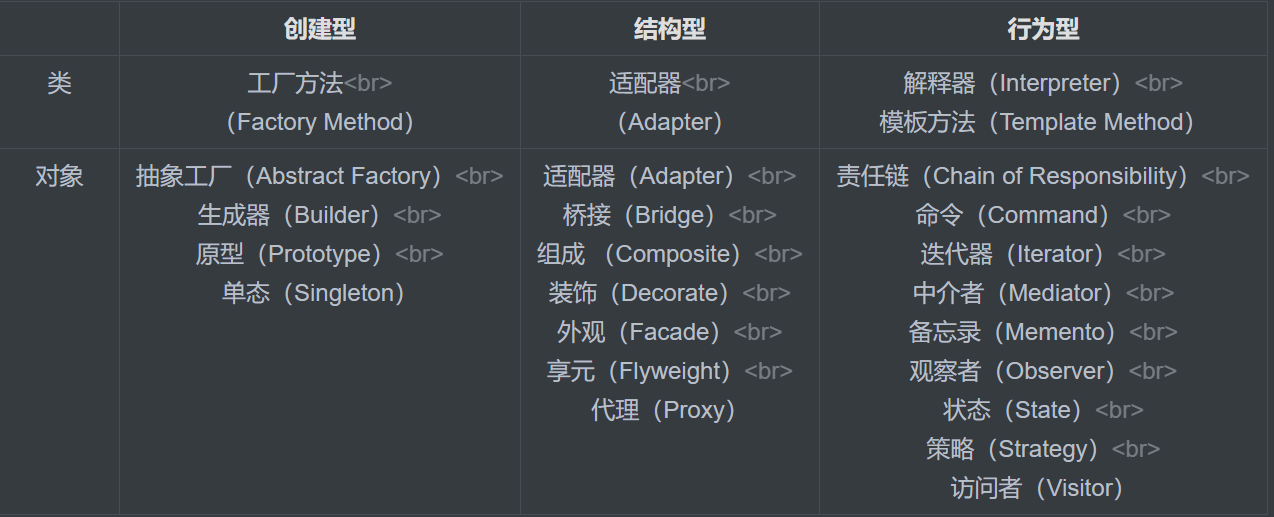Click the 创建型 column header

320,29
